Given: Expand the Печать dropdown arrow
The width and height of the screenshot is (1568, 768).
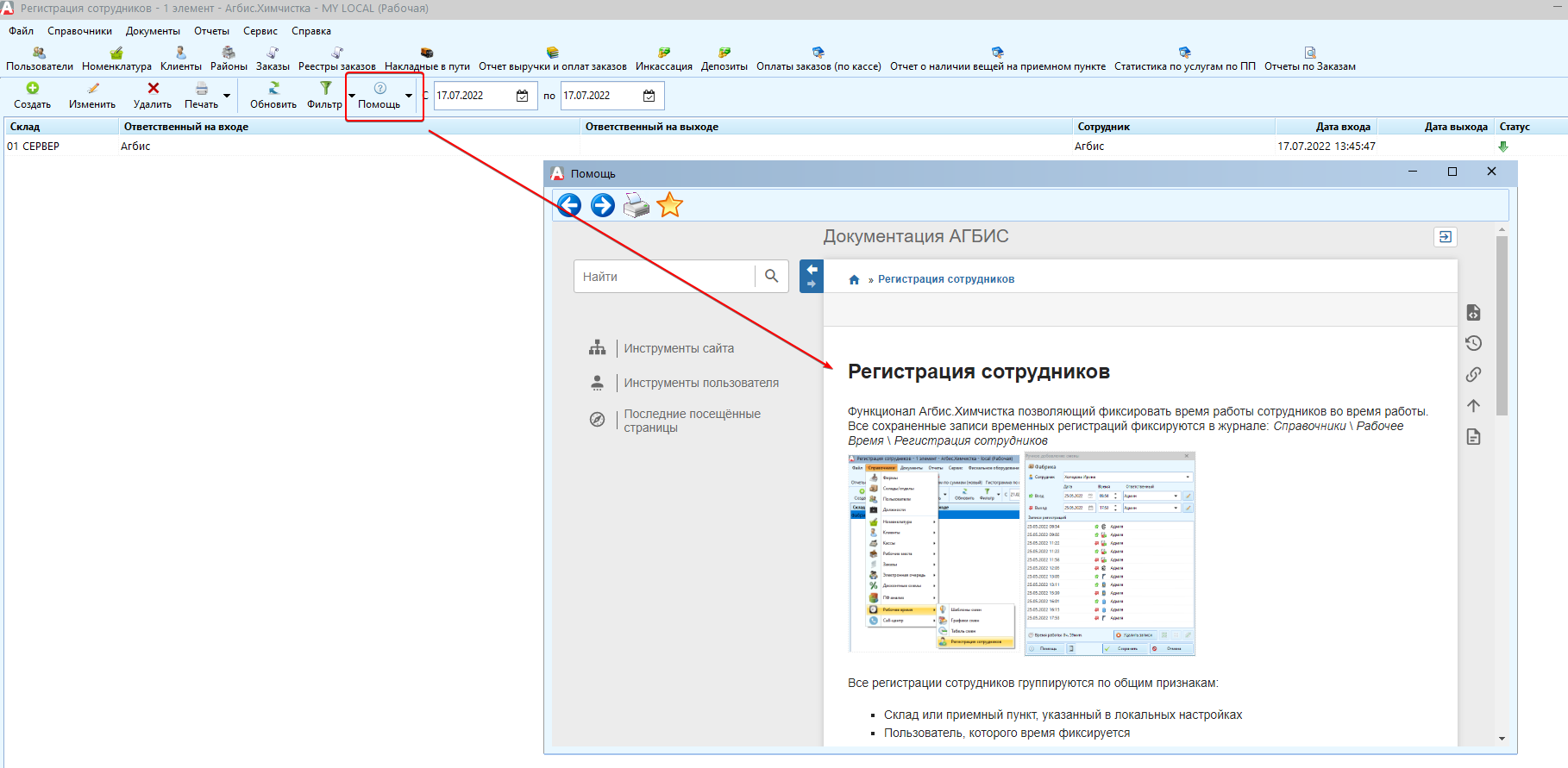Looking at the screenshot, I should (x=227, y=96).
